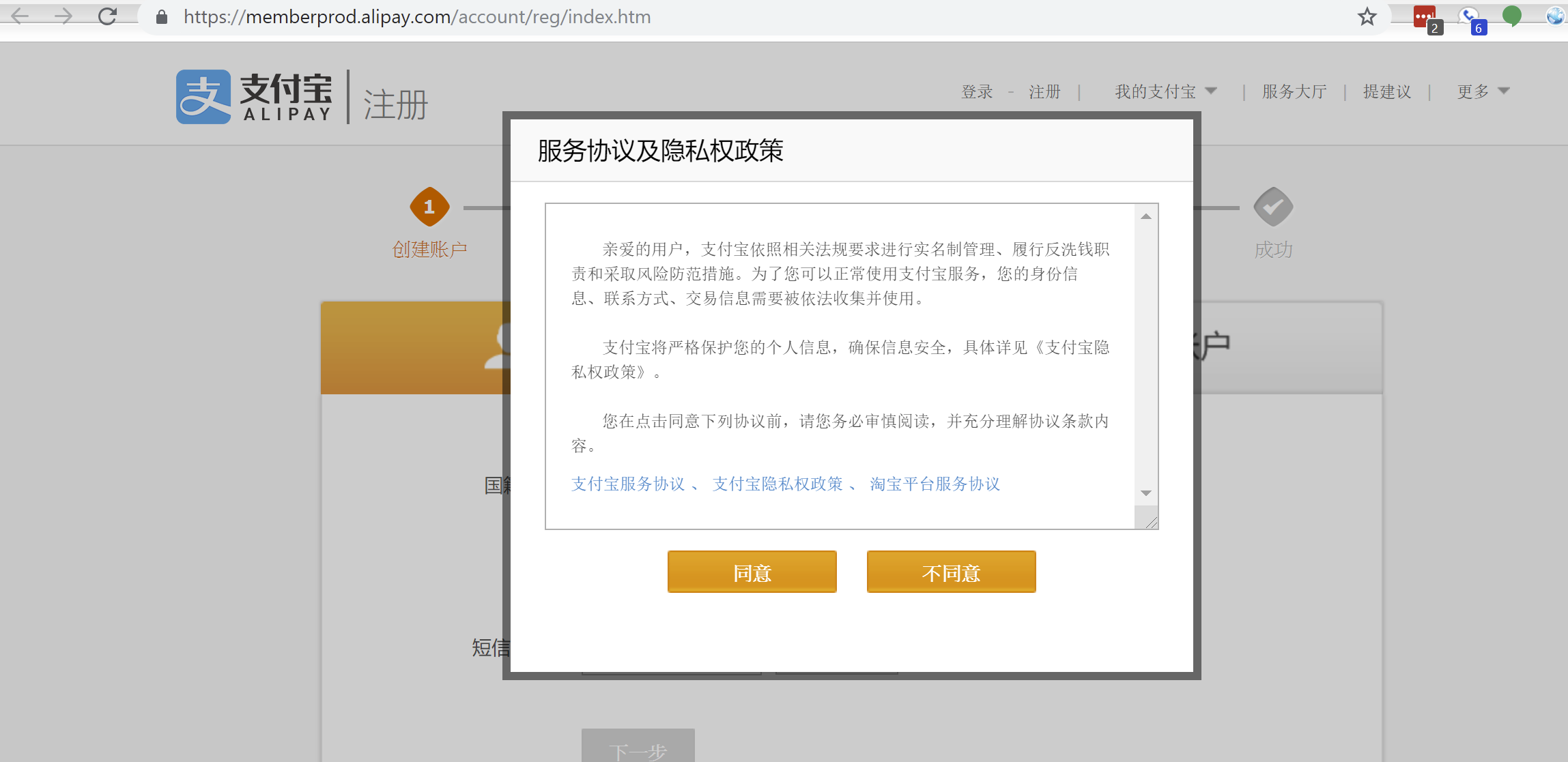The image size is (1568, 762).
Task: Expand the 我的支付宝 dropdown menu
Action: coord(1165,91)
